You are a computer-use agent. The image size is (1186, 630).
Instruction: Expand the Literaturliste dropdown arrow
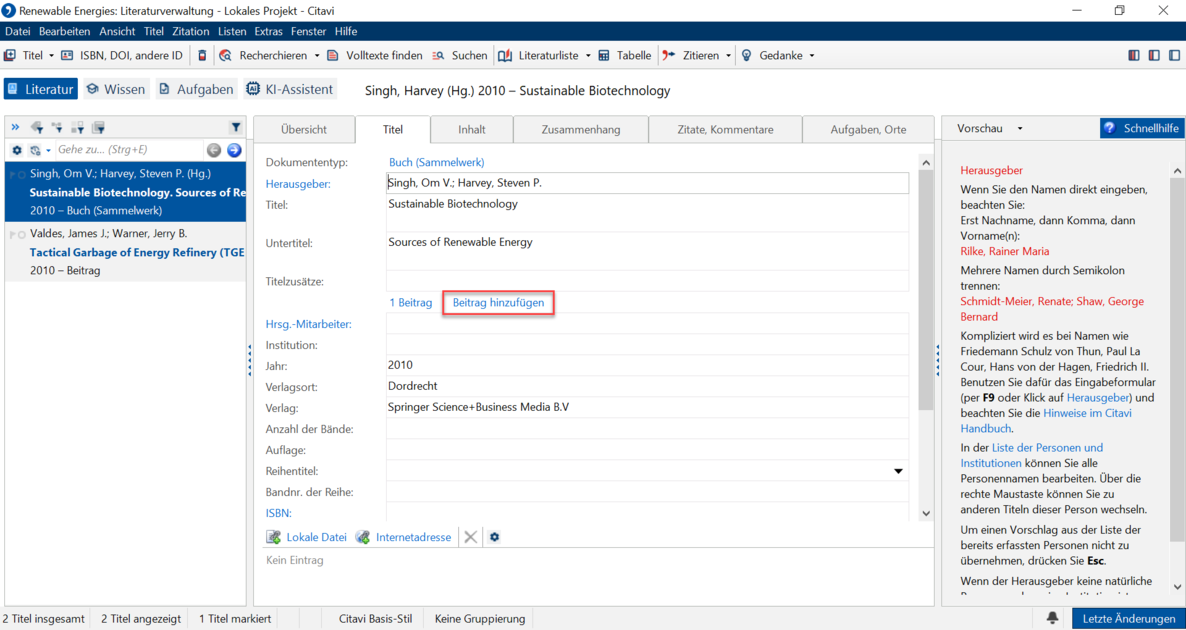tap(586, 55)
